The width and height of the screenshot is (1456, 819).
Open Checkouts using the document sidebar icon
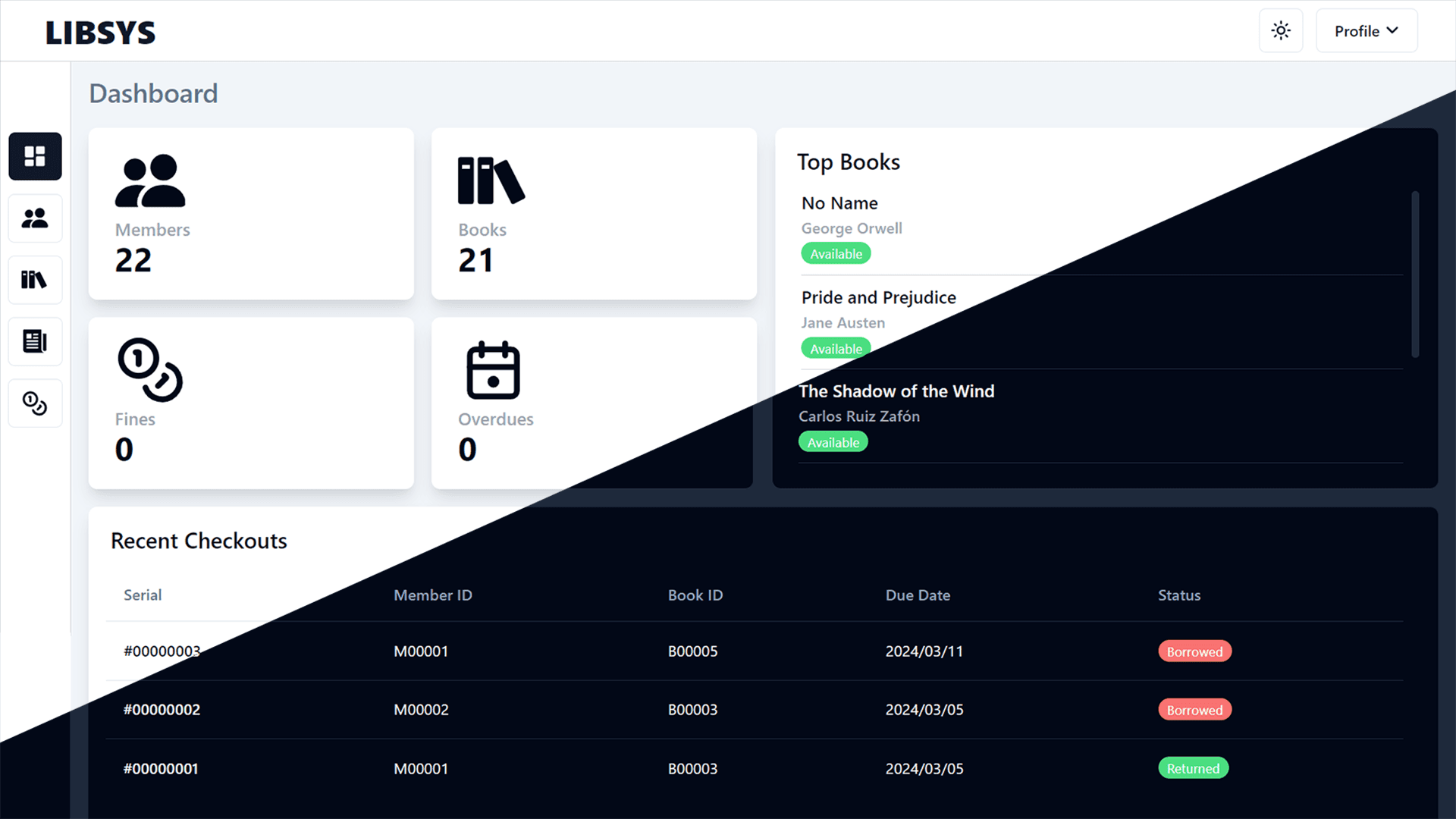click(35, 341)
